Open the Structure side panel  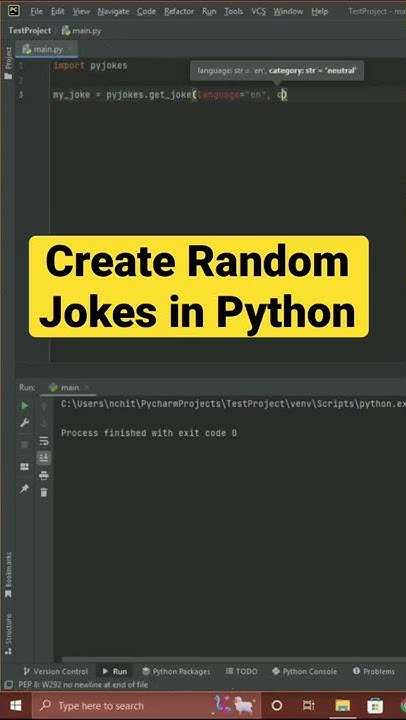[x=8, y=634]
